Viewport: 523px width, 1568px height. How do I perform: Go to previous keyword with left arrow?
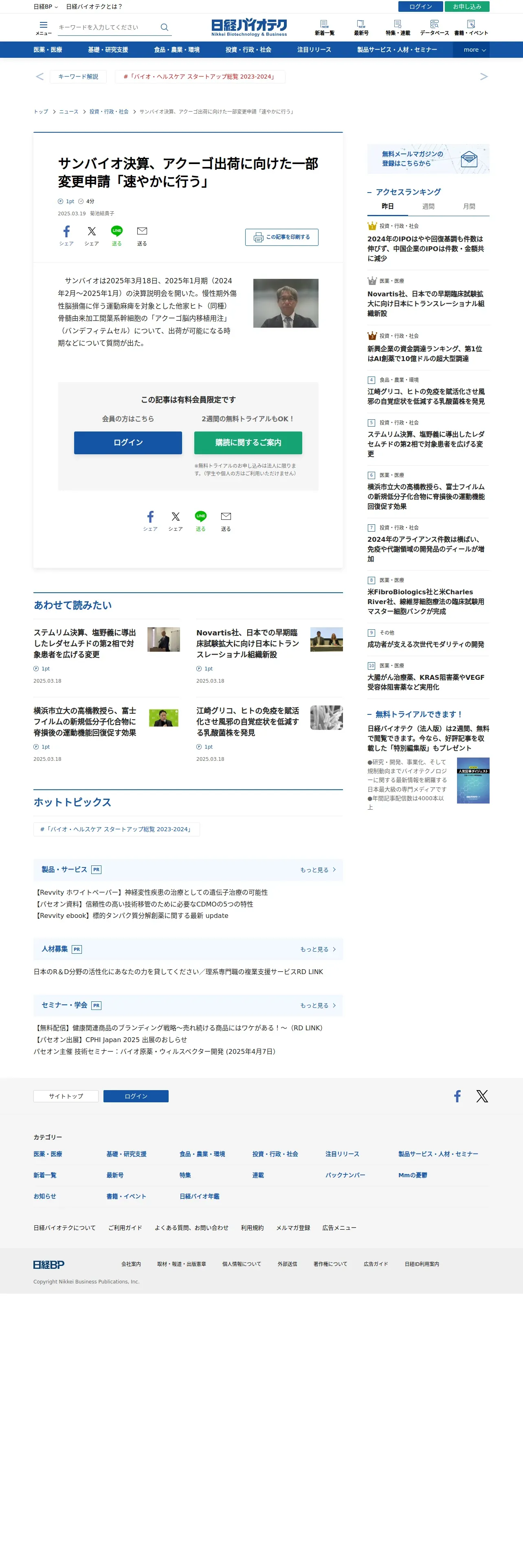40,77
